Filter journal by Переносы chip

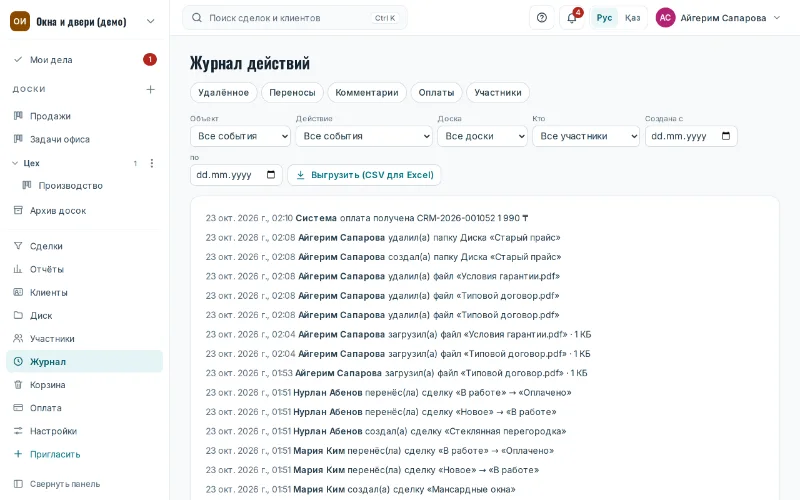click(x=292, y=92)
